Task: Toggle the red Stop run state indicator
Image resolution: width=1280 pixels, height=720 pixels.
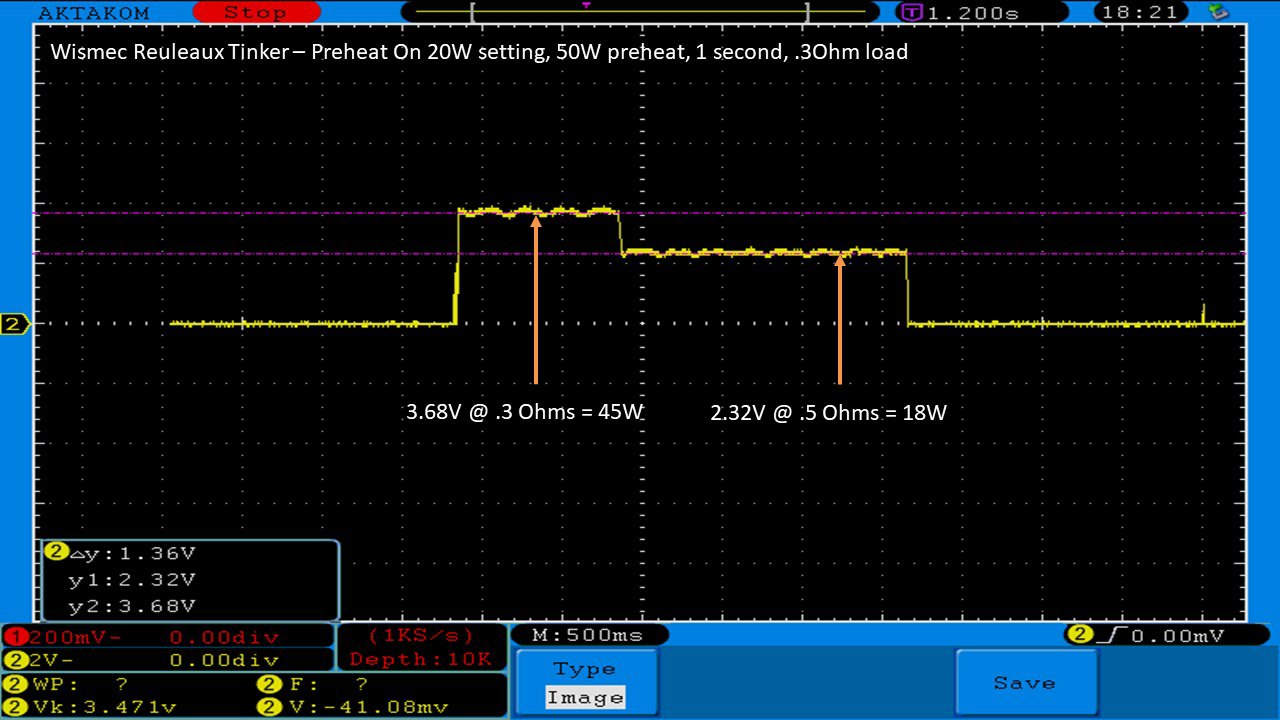Action: point(254,13)
